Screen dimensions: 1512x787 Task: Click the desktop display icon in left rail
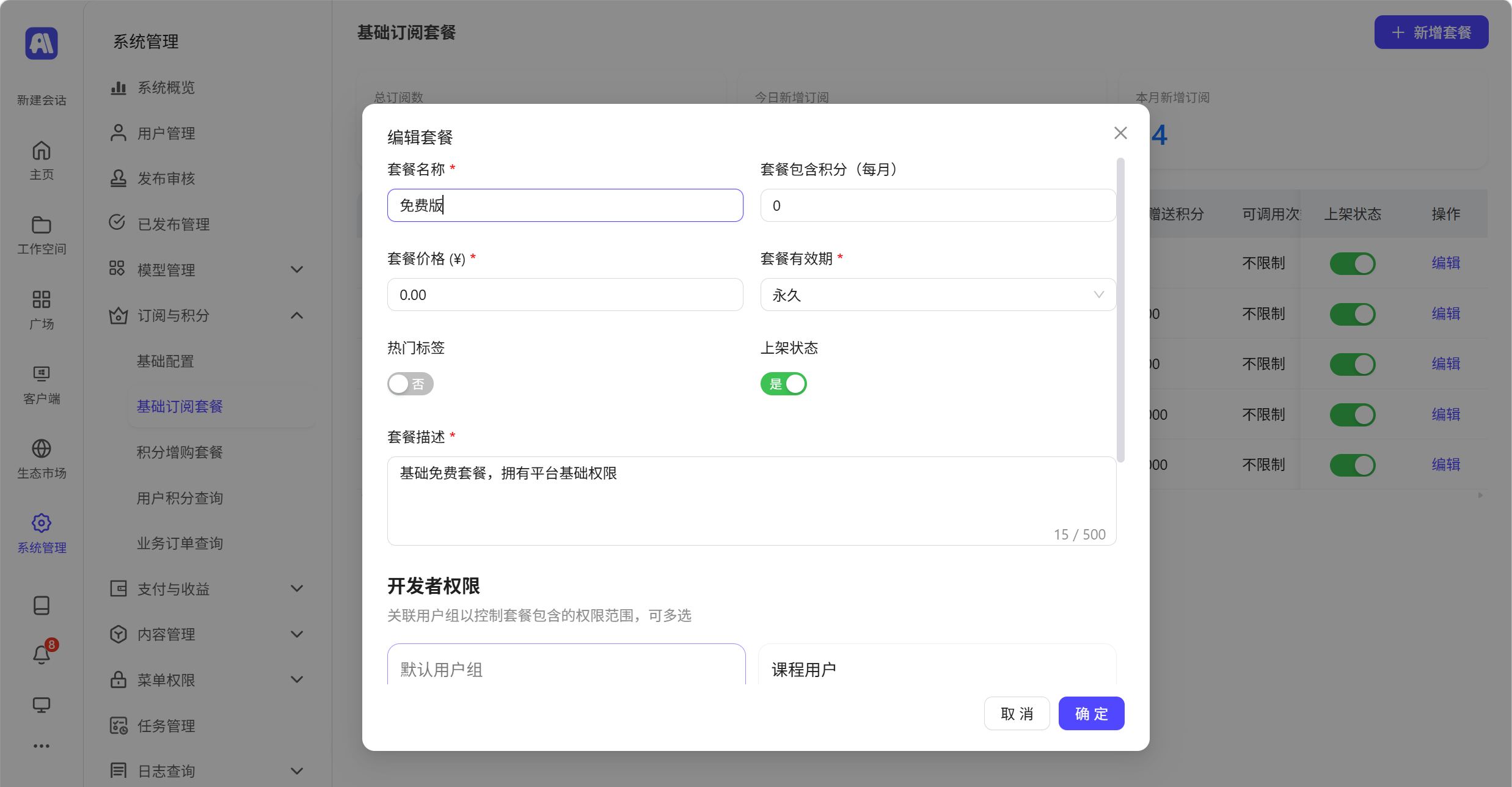(42, 705)
